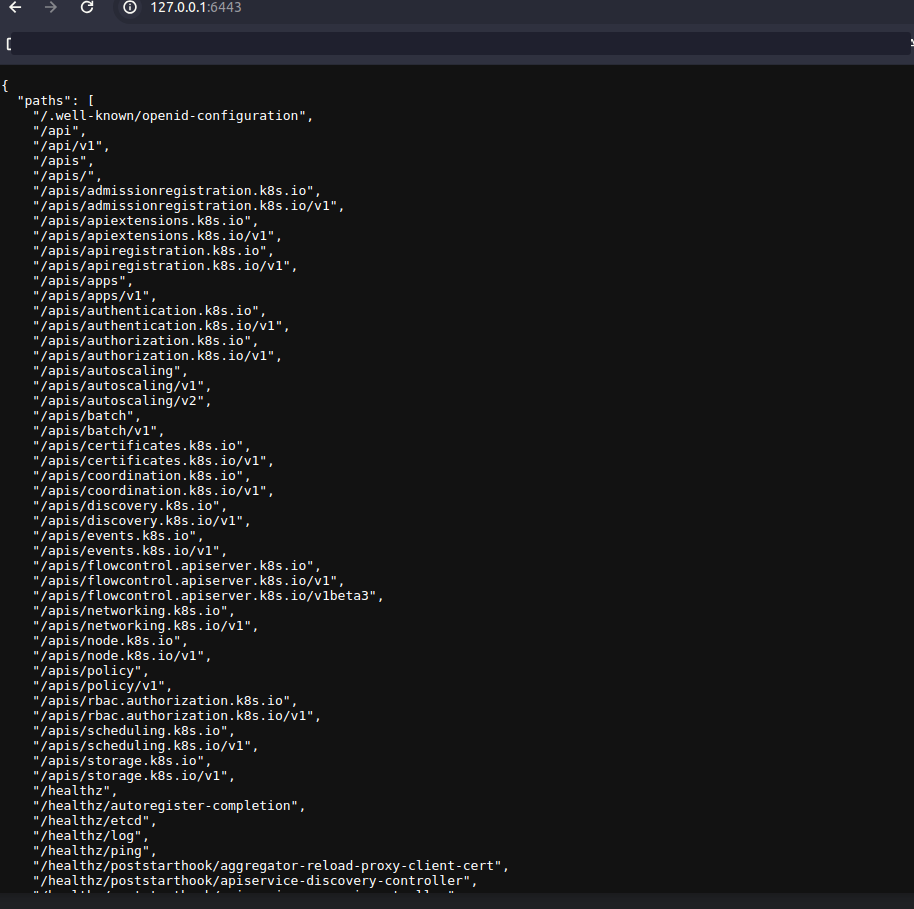This screenshot has height=909, width=914.
Task: Click the /apis/autoscaling/v2 entry
Action: (122, 401)
